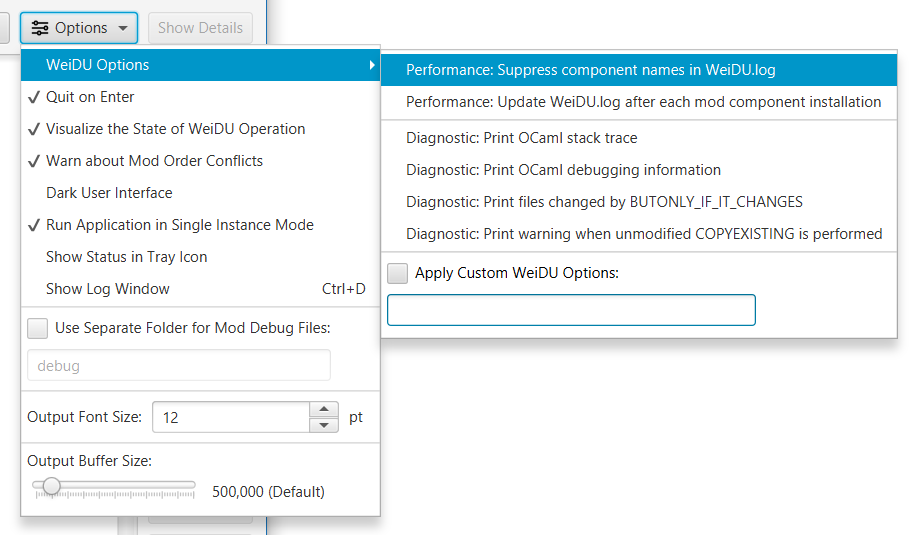The width and height of the screenshot is (918, 535).
Task: Click the Output Font Size value field
Action: pos(230,417)
